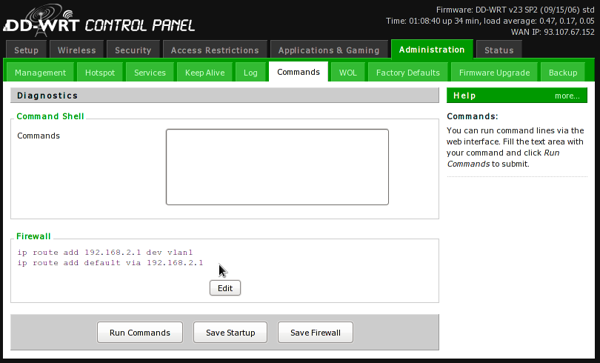Open the Wireless tab
The width and height of the screenshot is (600, 363).
click(x=77, y=50)
